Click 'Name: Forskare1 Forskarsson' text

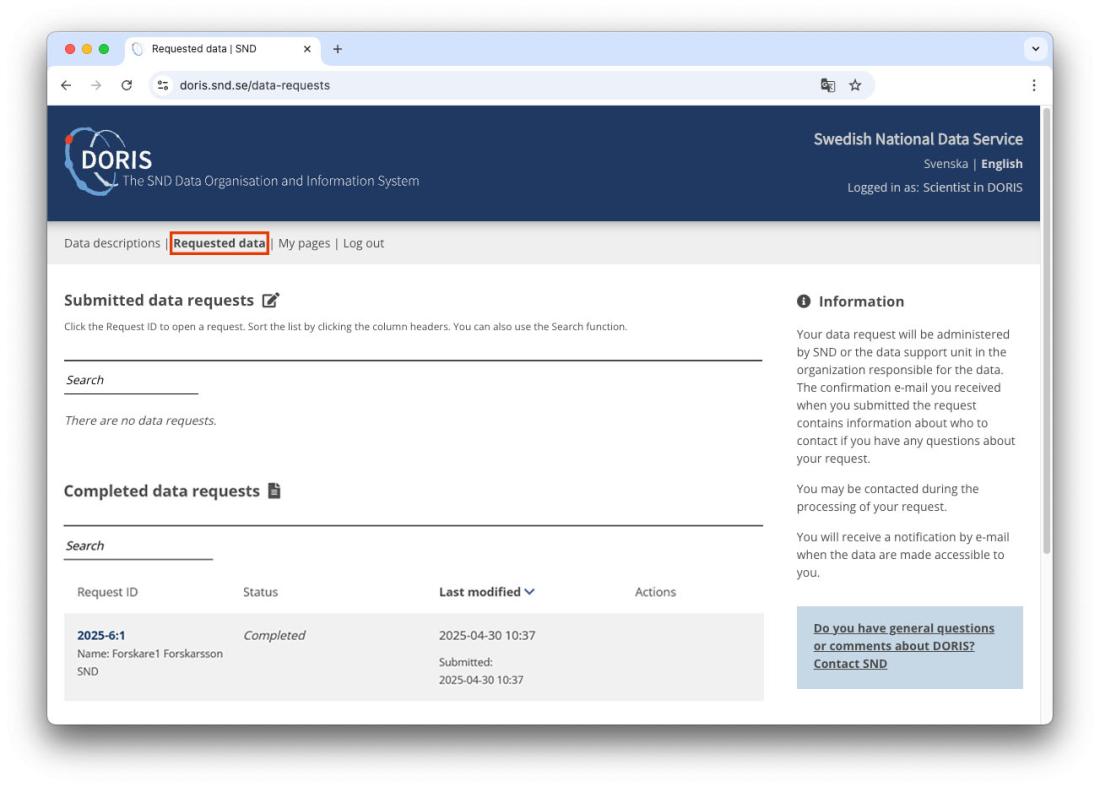[x=149, y=653]
